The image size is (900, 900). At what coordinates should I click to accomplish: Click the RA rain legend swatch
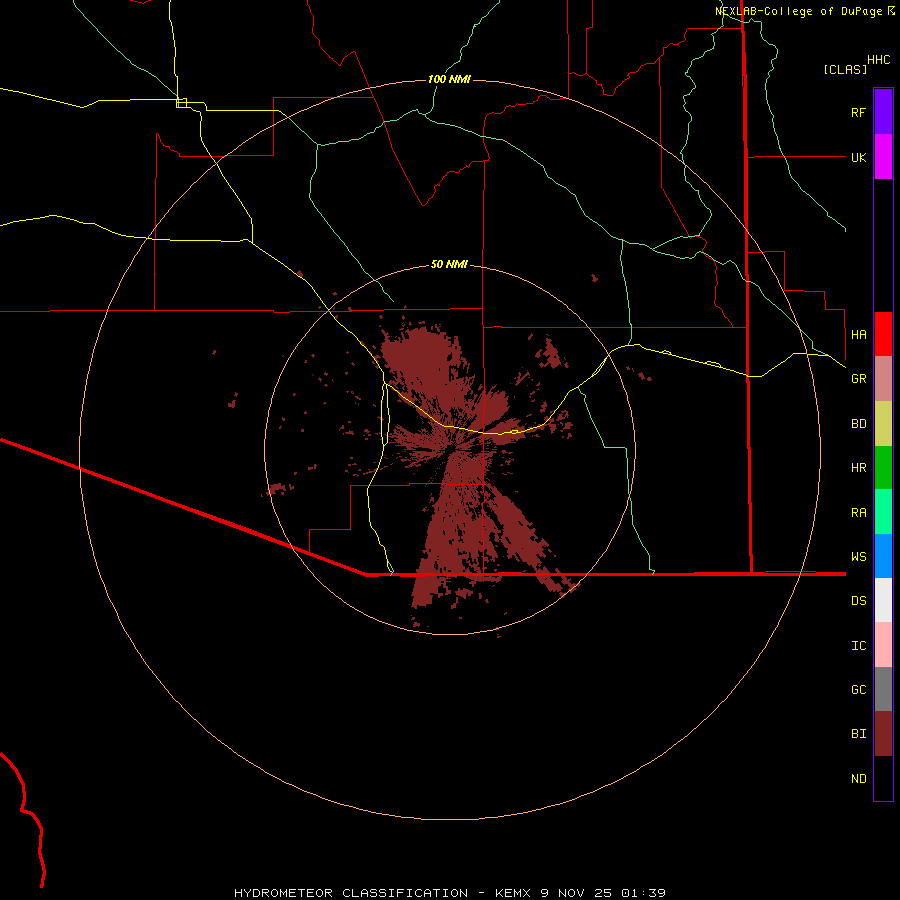click(883, 512)
